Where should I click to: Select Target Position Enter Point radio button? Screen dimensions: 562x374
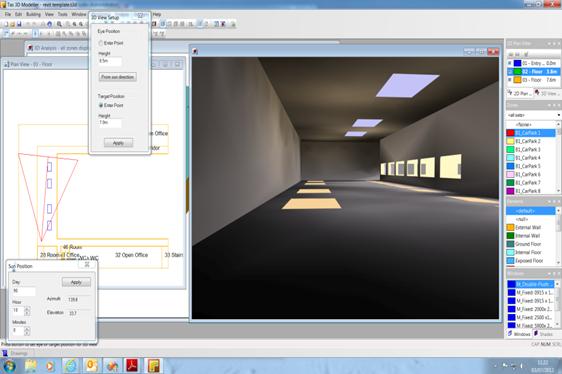click(101, 105)
